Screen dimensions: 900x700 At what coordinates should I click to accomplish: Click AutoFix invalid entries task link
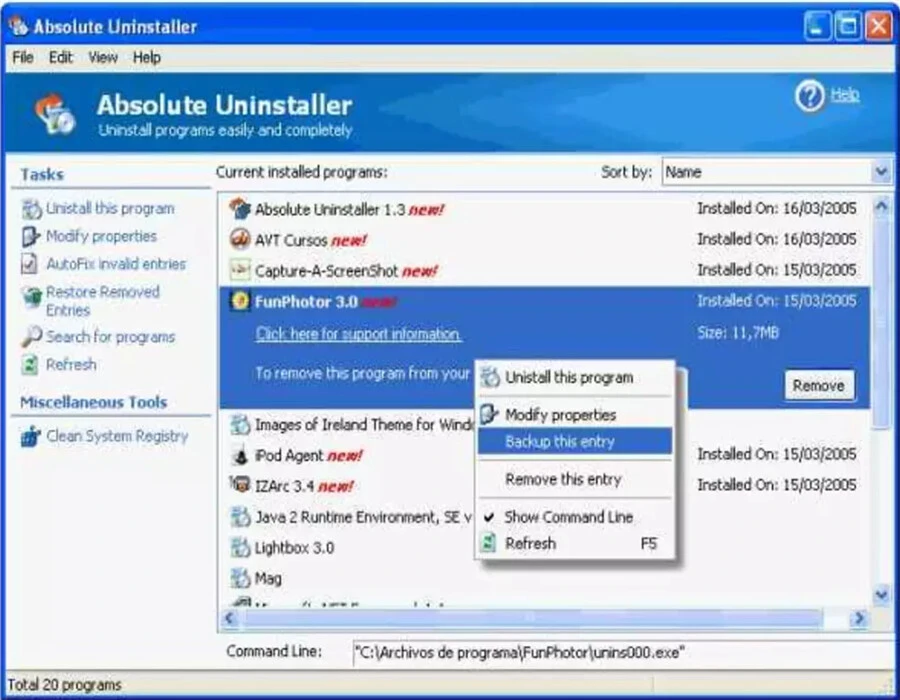(x=116, y=264)
